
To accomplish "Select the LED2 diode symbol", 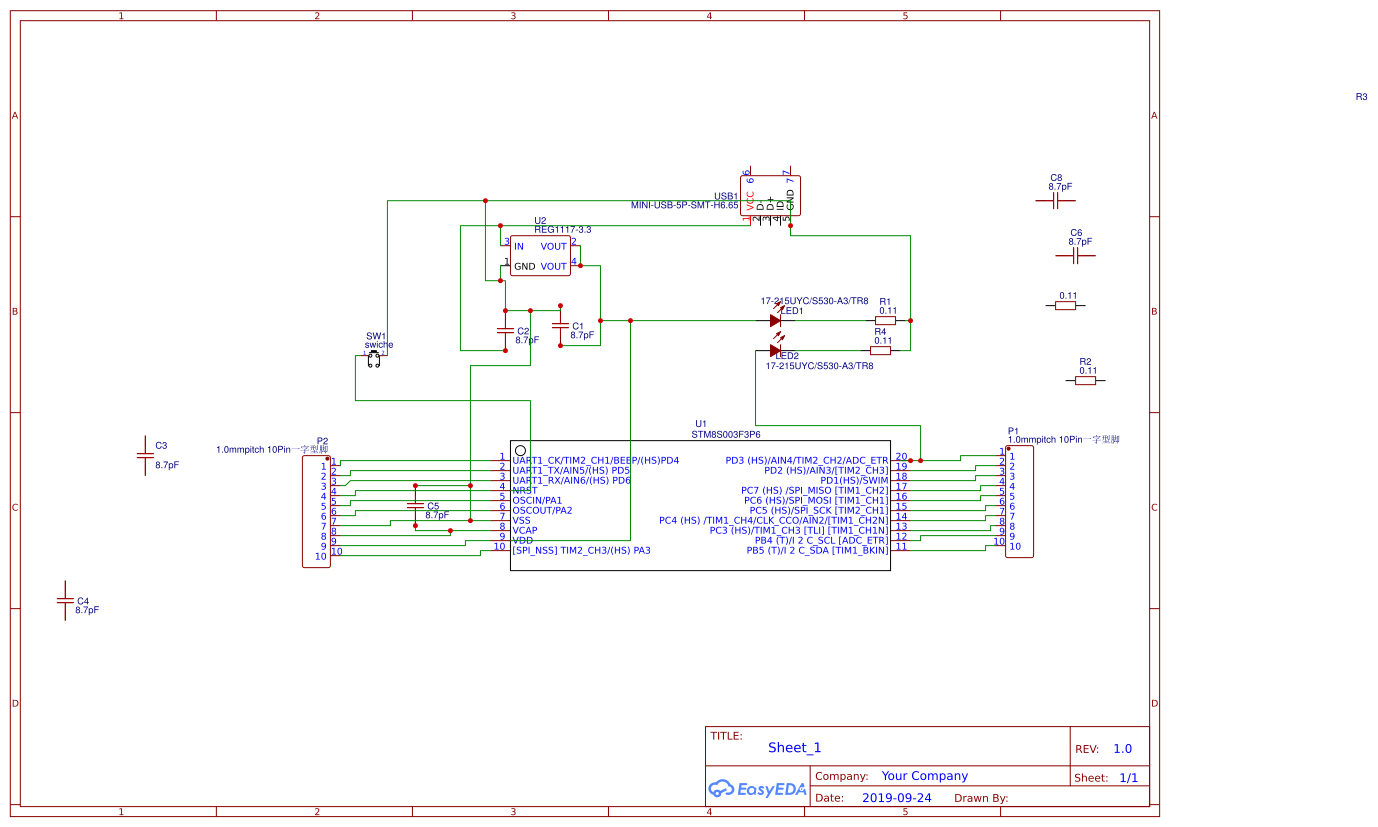I will [775, 350].
